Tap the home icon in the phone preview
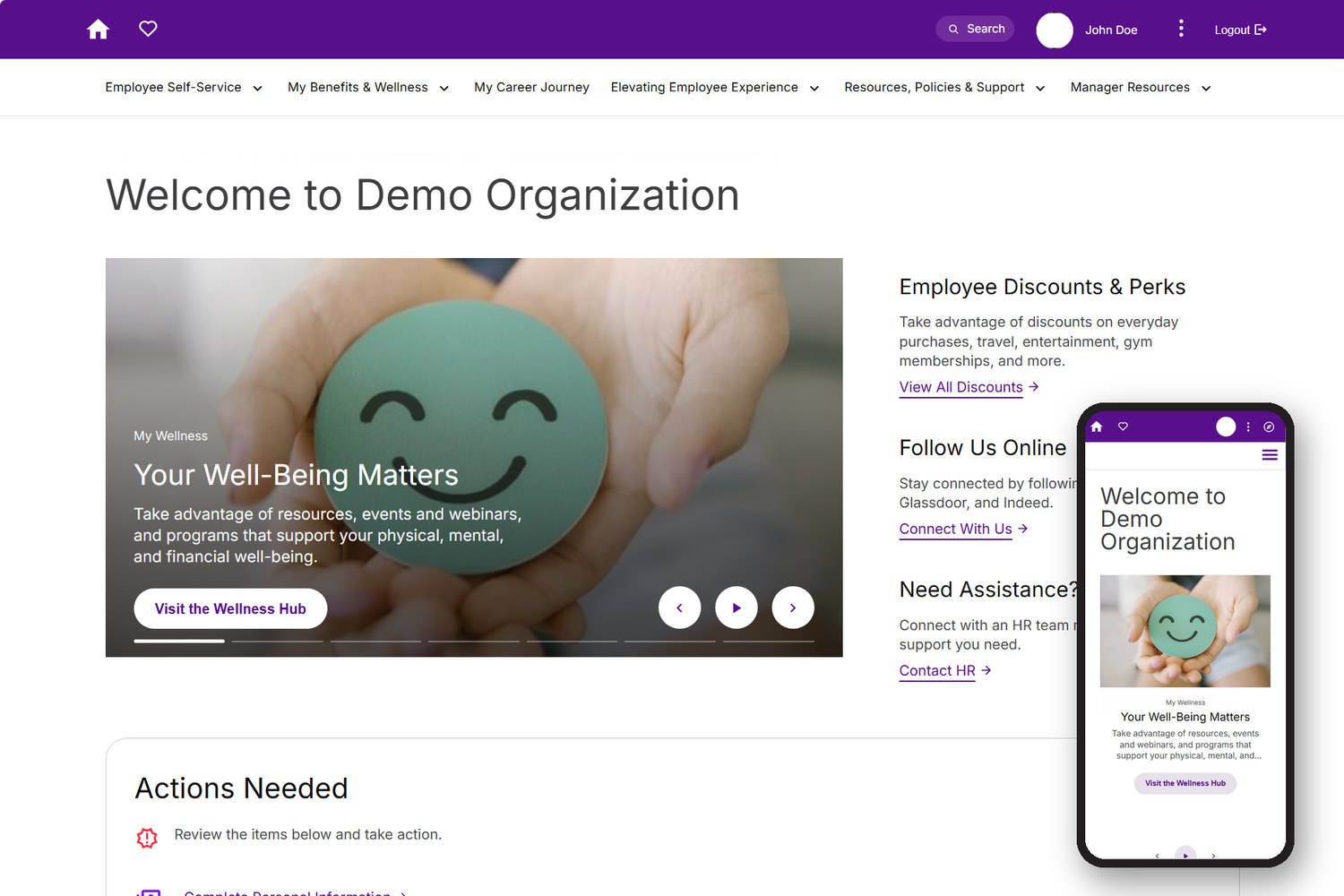 (1097, 426)
